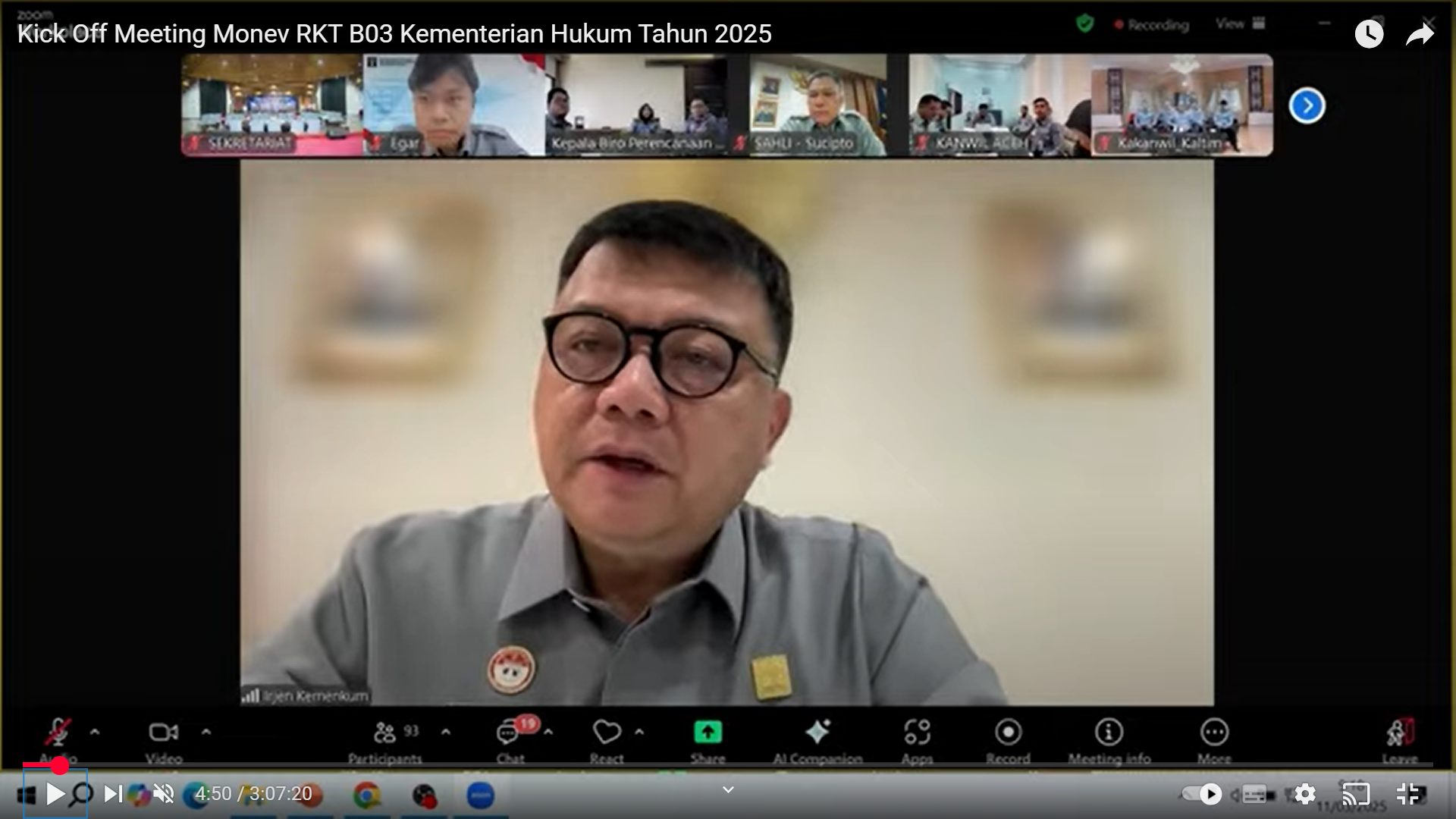Click the Share arrow icon
Image resolution: width=1456 pixels, height=819 pixels.
click(1420, 34)
